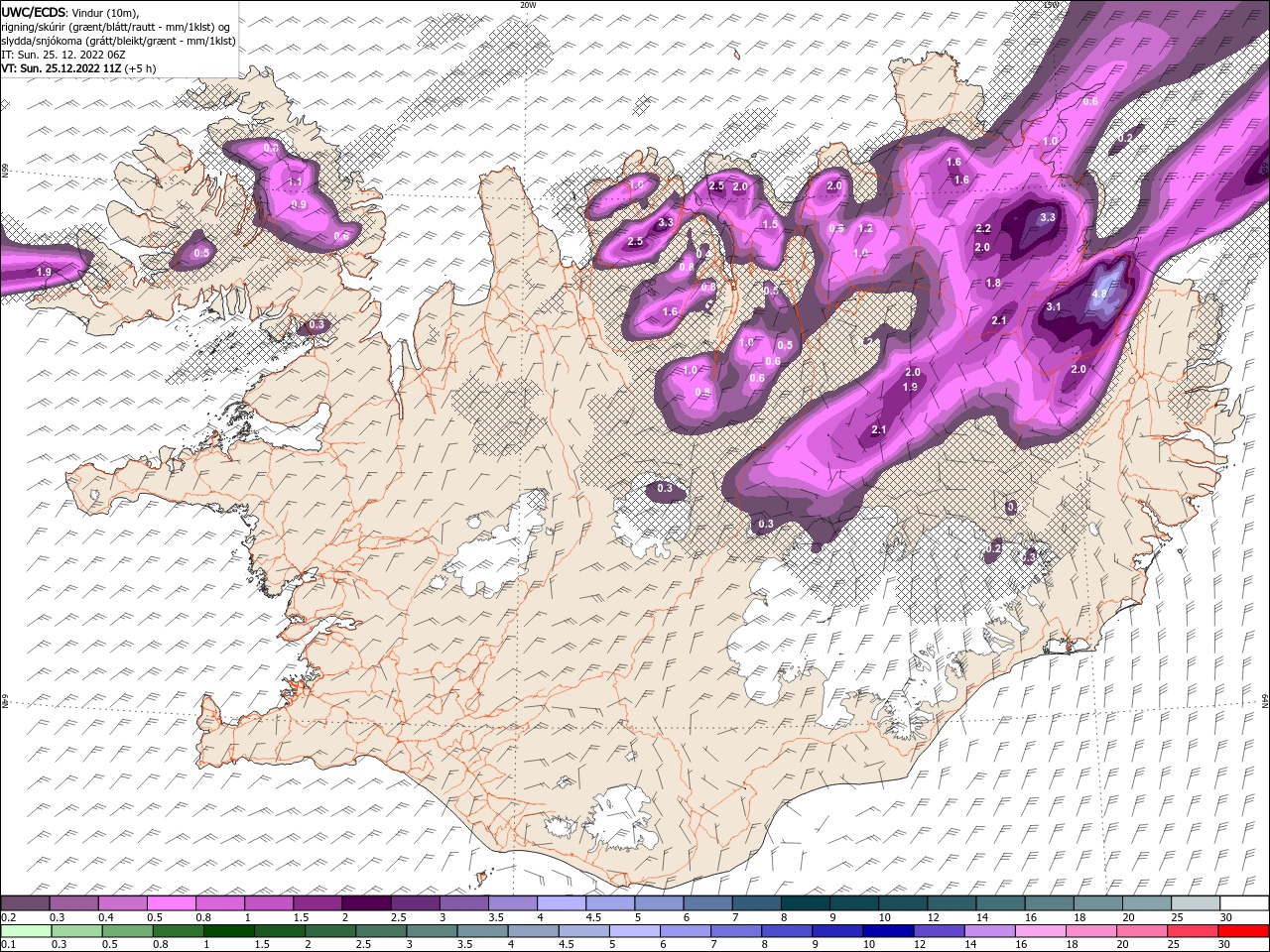Pick the grey-purple 0.2 snow legend swatch
Image resolution: width=1270 pixels, height=952 pixels.
click(x=25, y=903)
